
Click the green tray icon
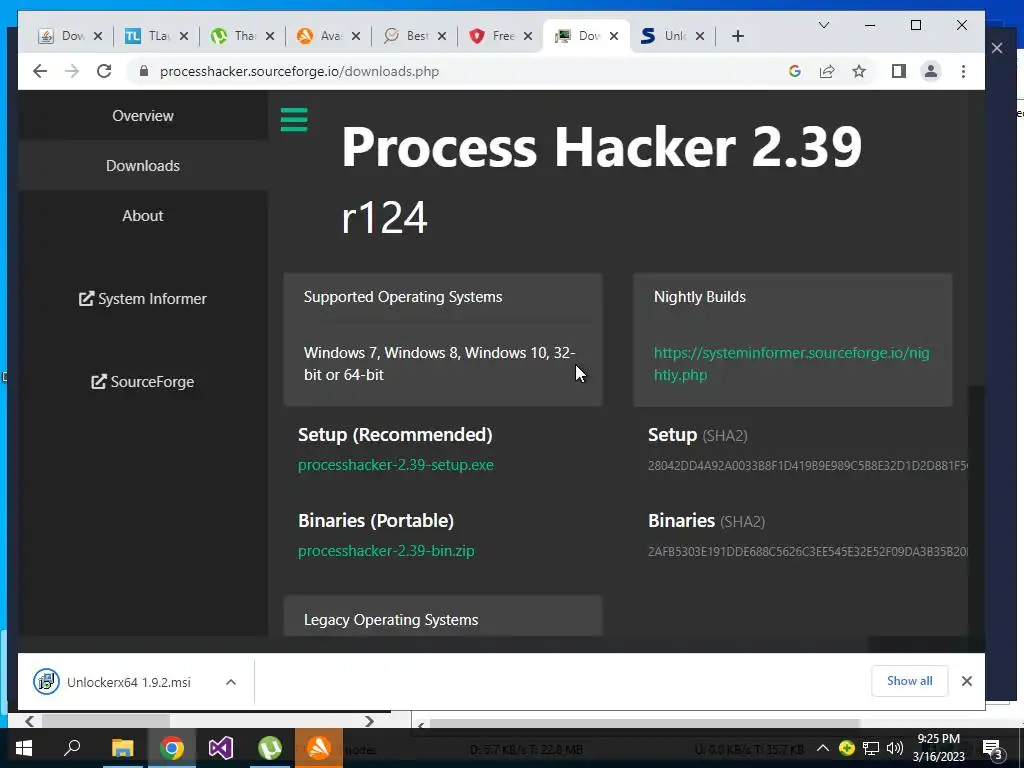click(847, 748)
